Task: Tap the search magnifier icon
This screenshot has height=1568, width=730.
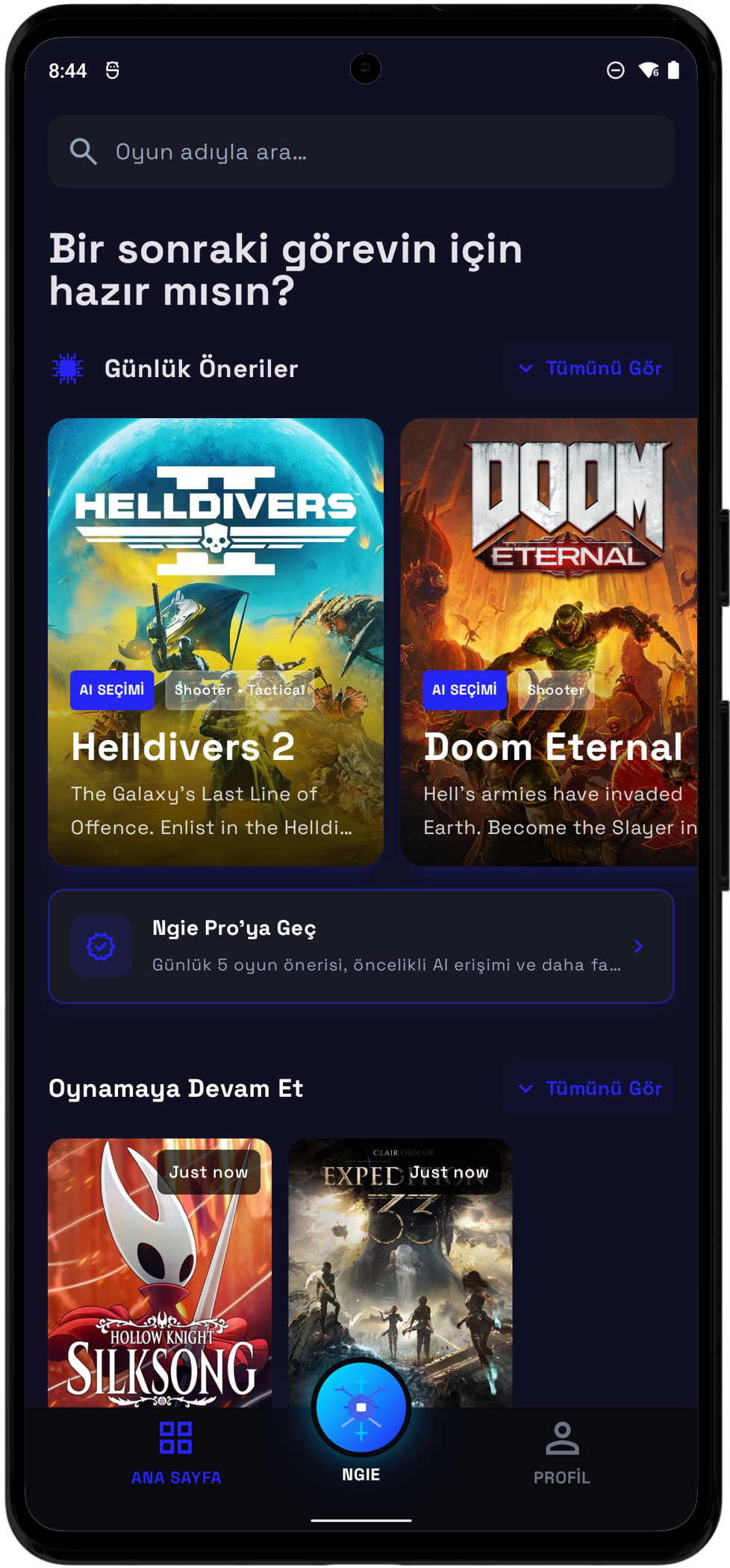Action: tap(83, 152)
